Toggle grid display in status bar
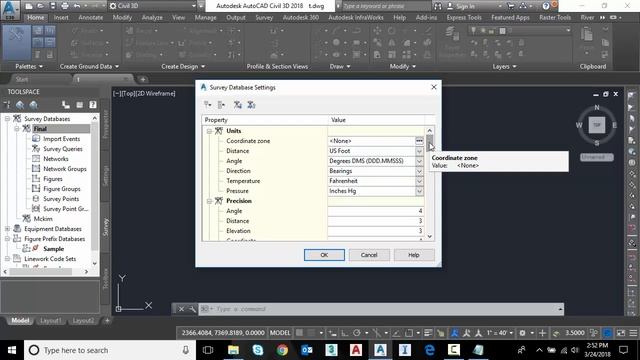This screenshot has width=640, height=360. click(300, 333)
